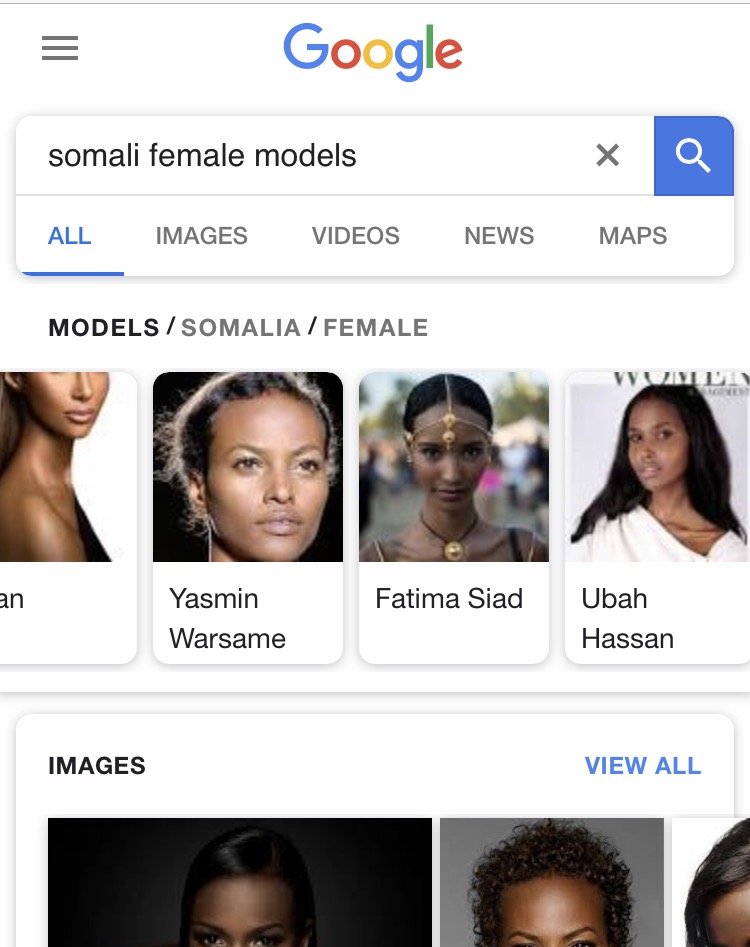Open the hamburger menu icon
Image resolution: width=750 pixels, height=947 pixels.
[x=60, y=48]
